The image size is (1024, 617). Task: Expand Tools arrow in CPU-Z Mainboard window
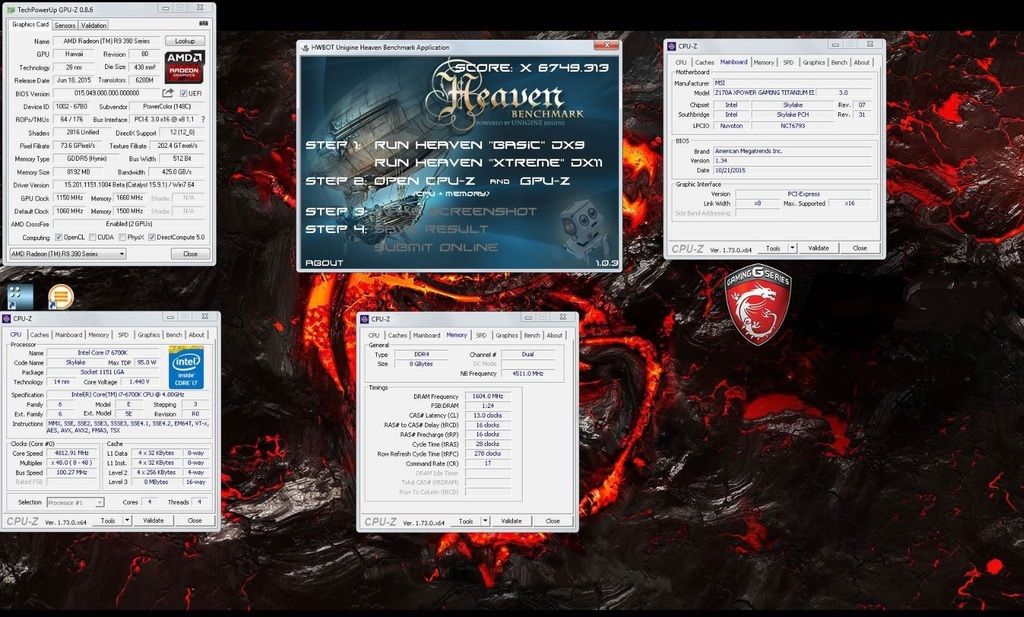tap(792, 248)
